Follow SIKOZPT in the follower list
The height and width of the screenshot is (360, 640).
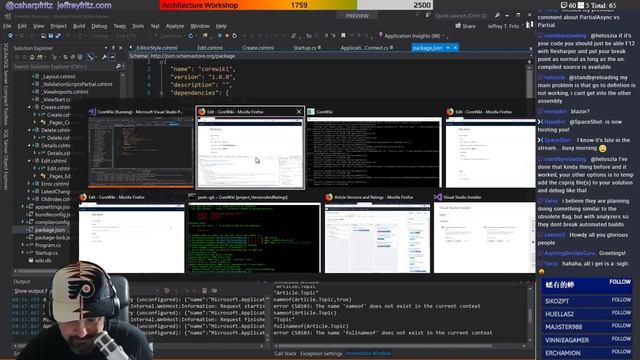coord(621,300)
